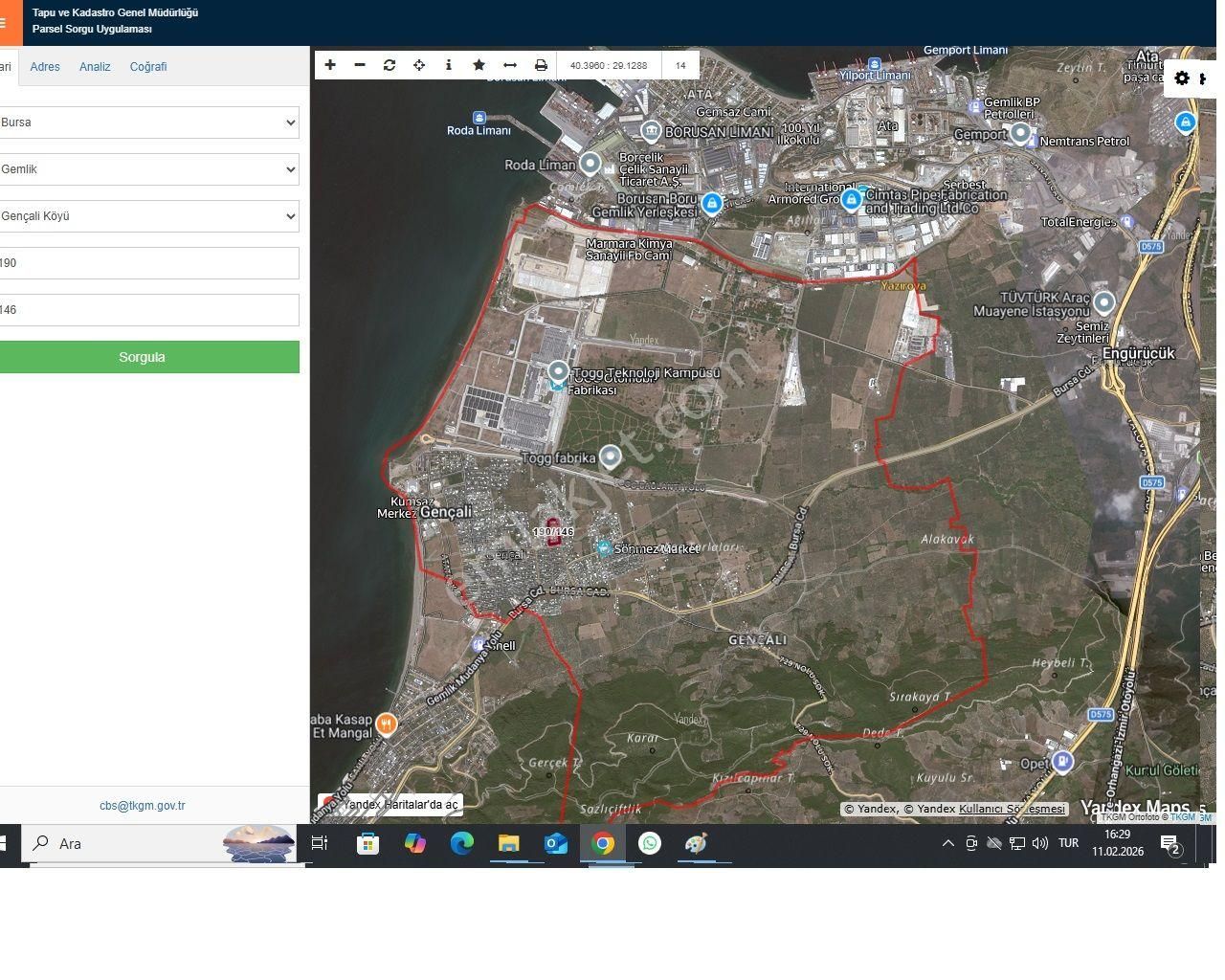
Task: Refresh the map view
Action: [x=390, y=64]
